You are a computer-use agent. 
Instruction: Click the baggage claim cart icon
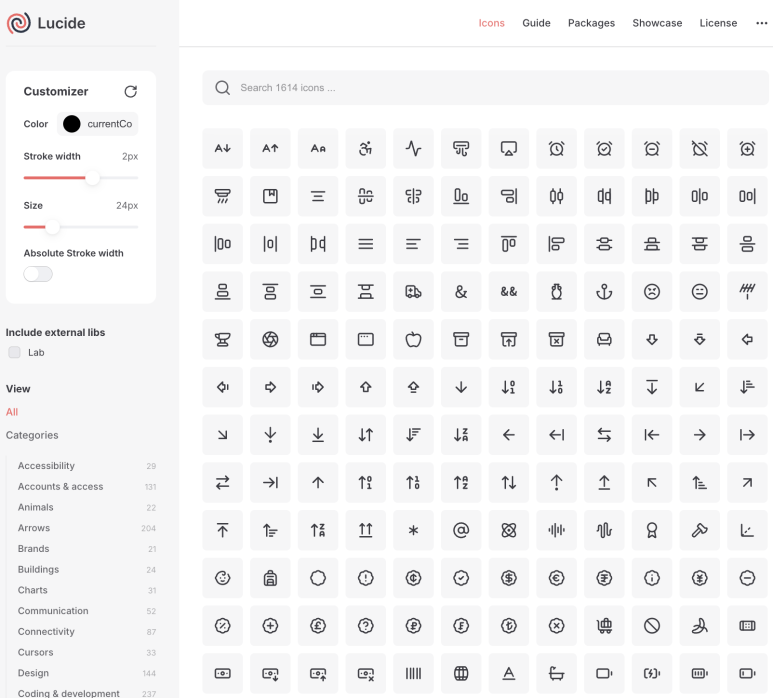(604, 626)
